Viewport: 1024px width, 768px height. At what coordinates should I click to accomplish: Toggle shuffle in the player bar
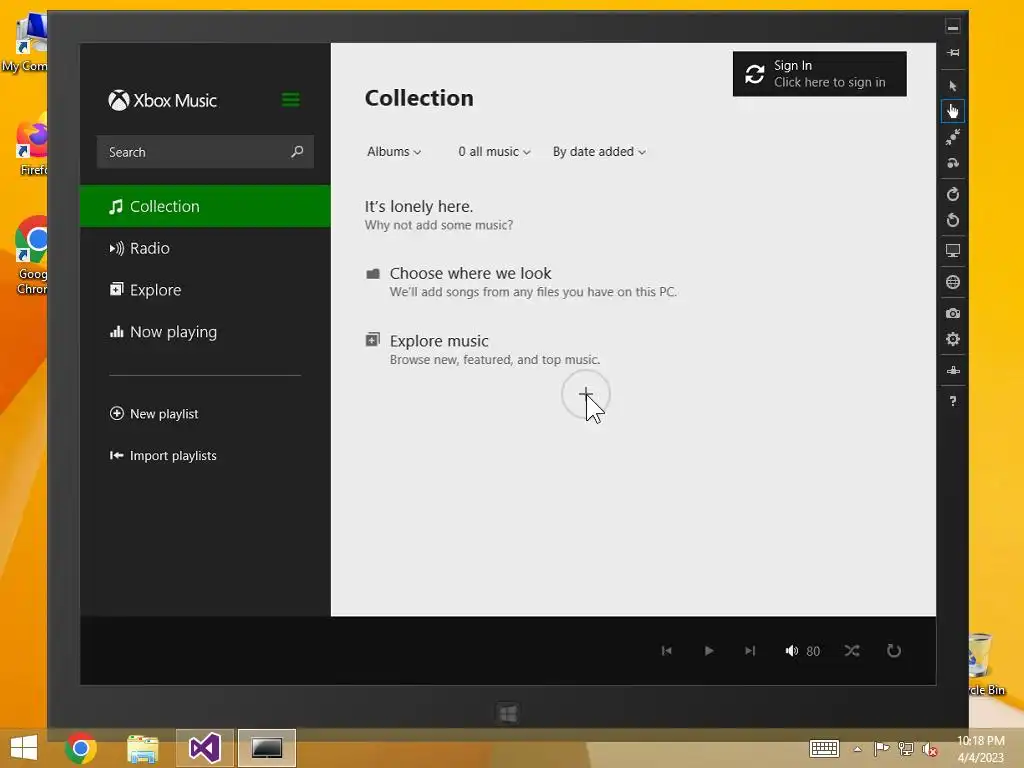tap(852, 650)
